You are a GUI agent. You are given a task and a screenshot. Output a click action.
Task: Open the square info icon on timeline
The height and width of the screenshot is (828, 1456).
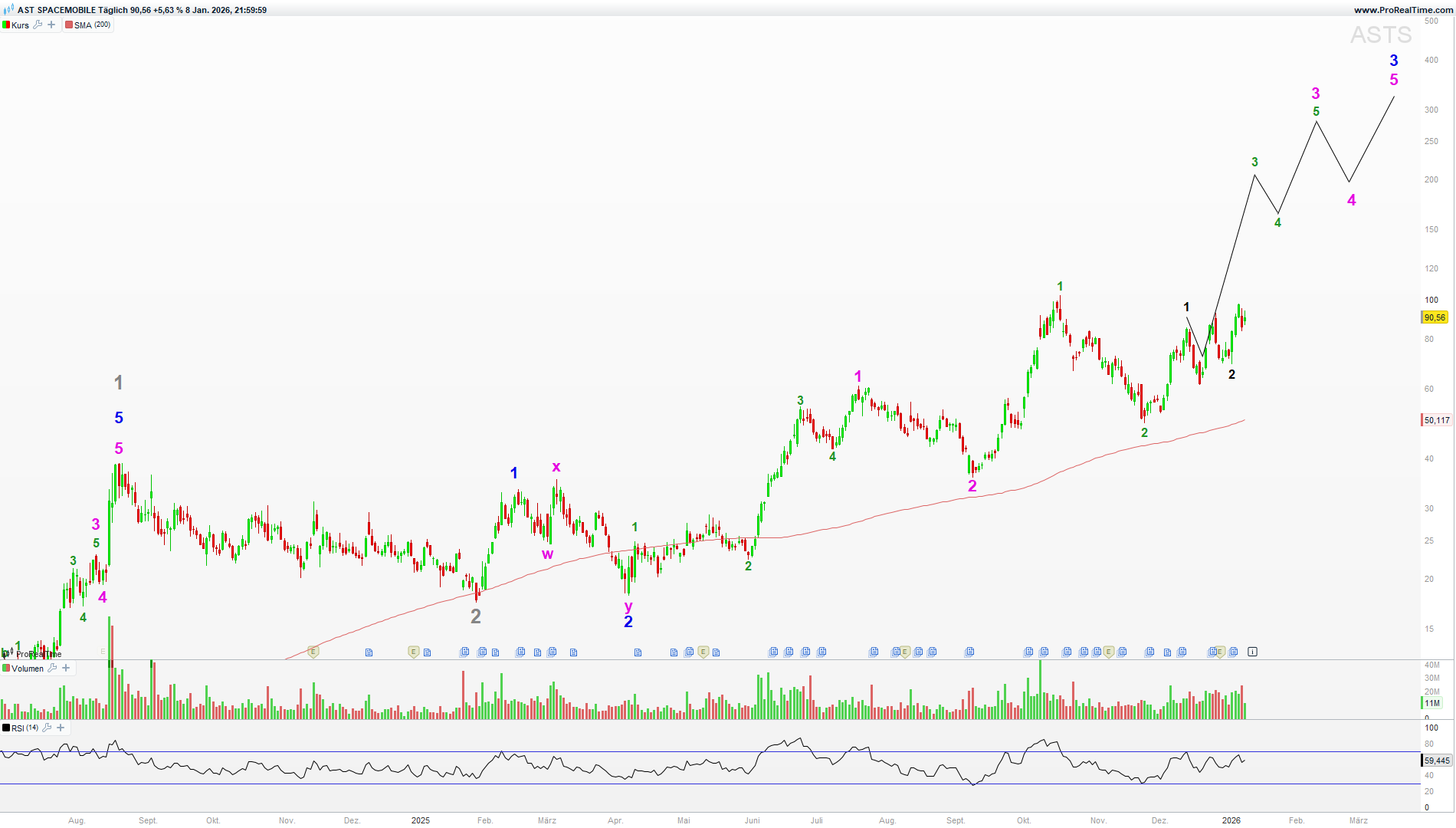[1252, 652]
